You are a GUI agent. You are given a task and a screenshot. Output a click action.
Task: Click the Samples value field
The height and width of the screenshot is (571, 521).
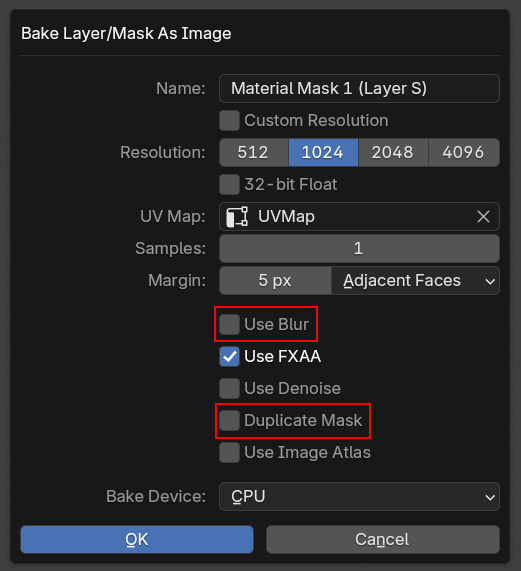coord(359,248)
